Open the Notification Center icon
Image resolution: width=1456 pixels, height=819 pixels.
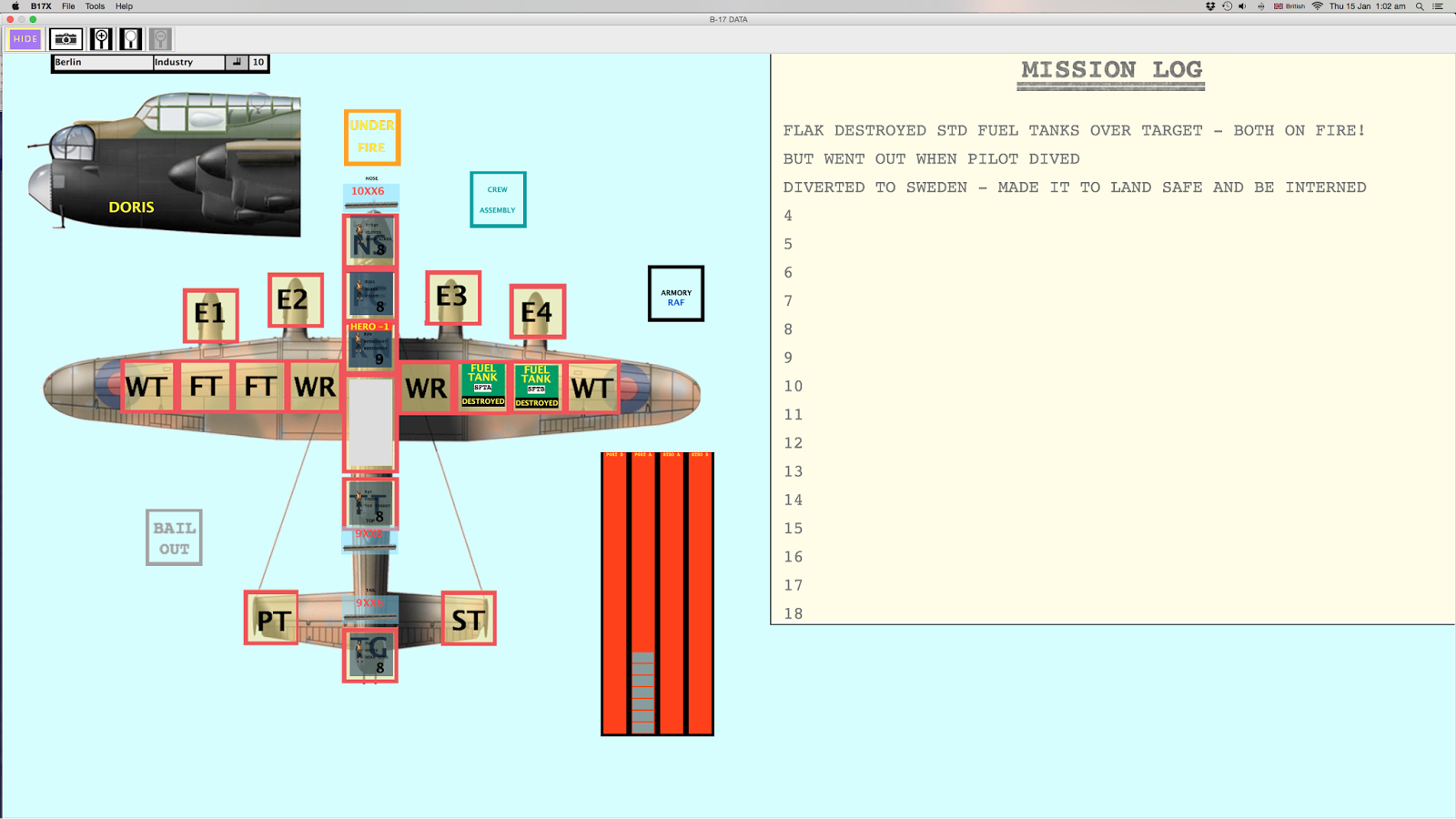tap(1439, 6)
